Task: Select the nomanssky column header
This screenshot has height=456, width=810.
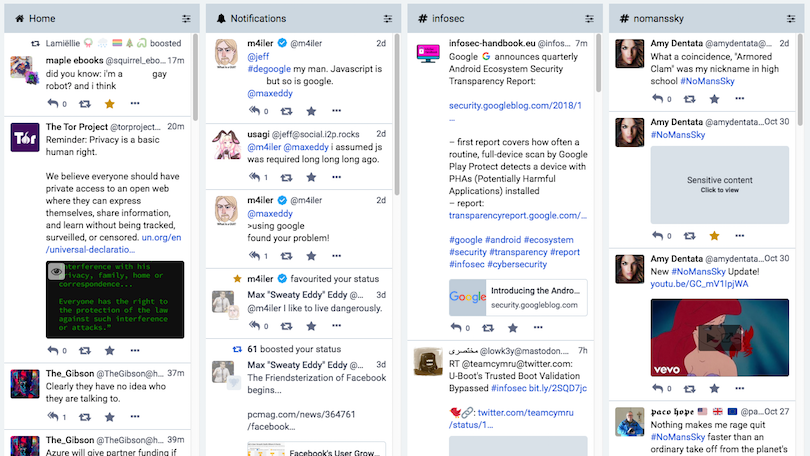Action: (x=705, y=19)
